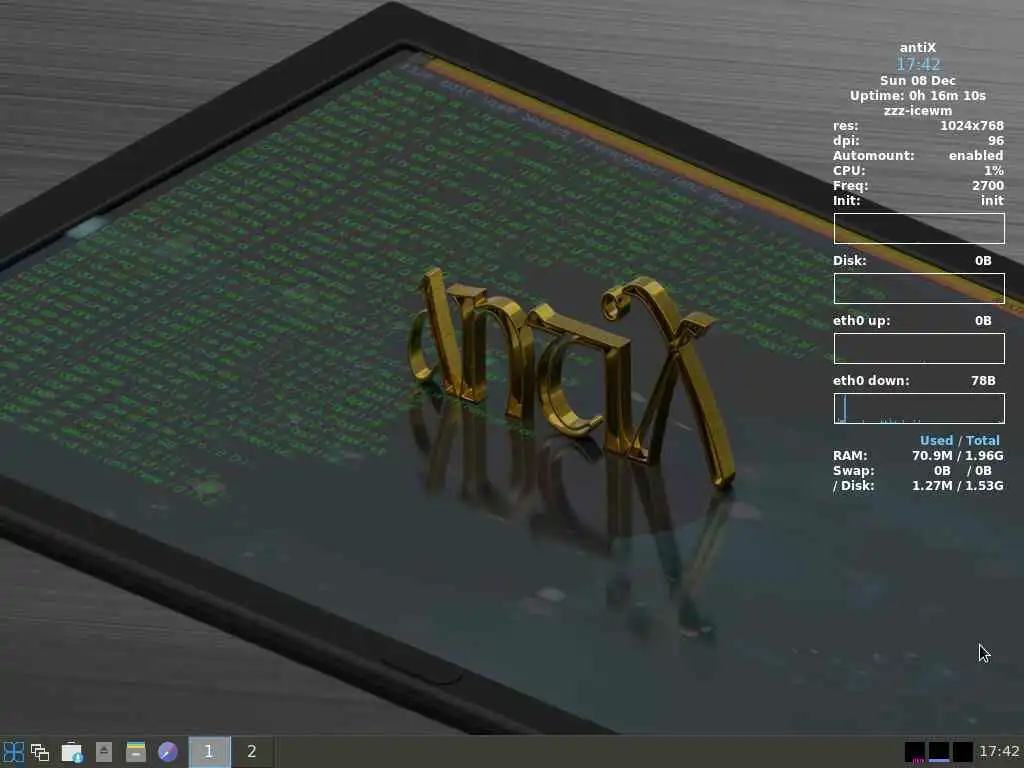Image resolution: width=1024 pixels, height=768 pixels.
Task: Click the tray monitor graph with blue bar
Action: click(938, 752)
